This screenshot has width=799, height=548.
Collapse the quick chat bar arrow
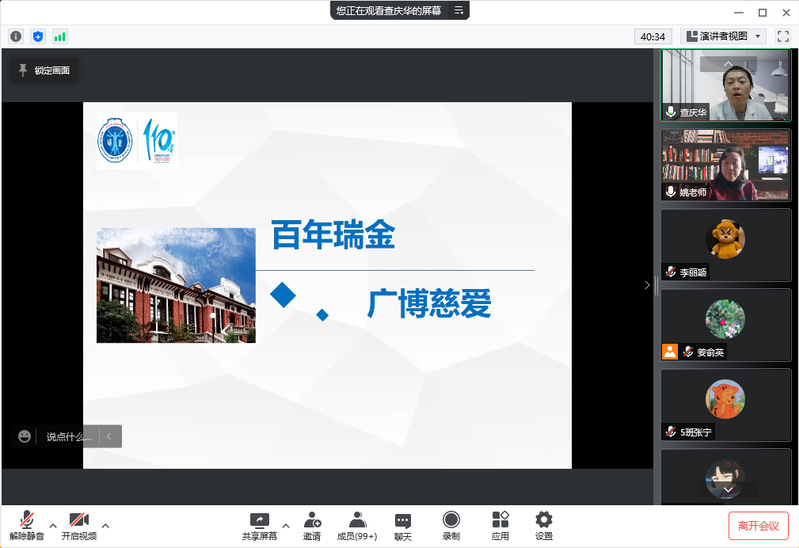tap(109, 436)
